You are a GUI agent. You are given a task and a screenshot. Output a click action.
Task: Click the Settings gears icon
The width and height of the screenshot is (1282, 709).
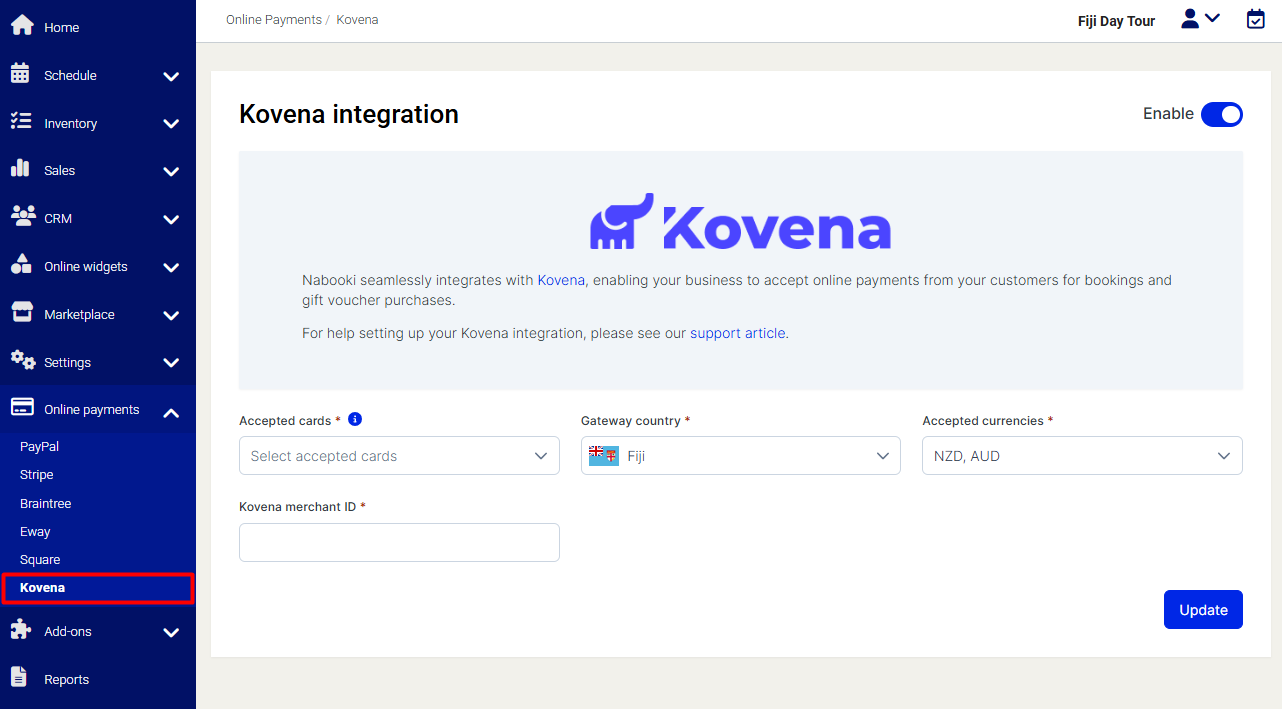[23, 360]
